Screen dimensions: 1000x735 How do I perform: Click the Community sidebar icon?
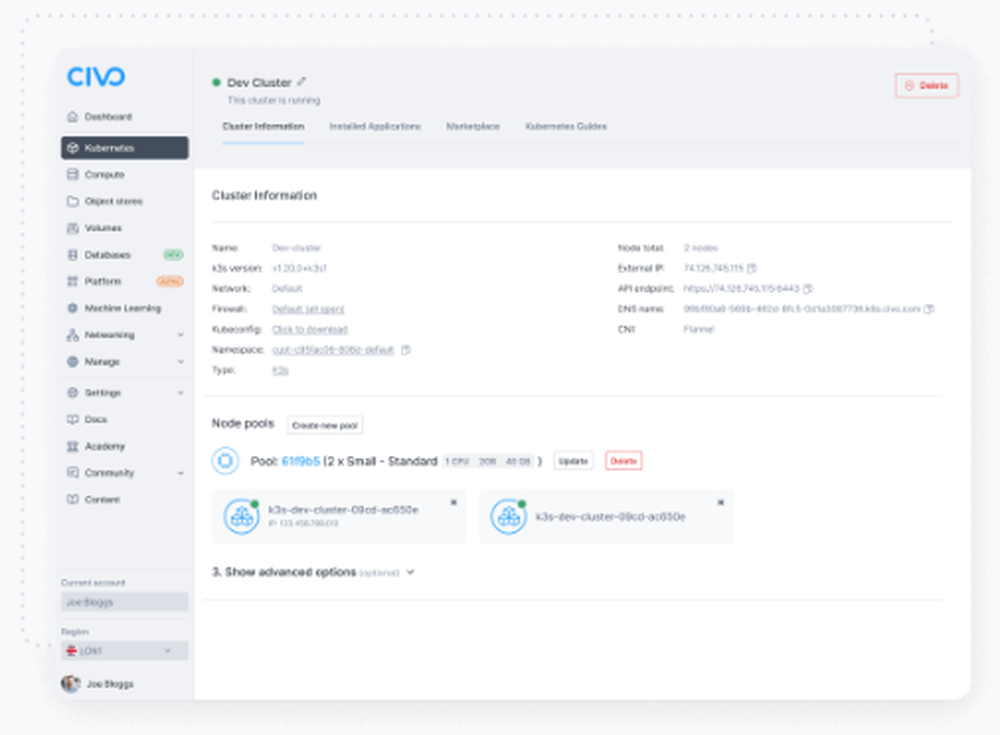pyautogui.click(x=73, y=473)
